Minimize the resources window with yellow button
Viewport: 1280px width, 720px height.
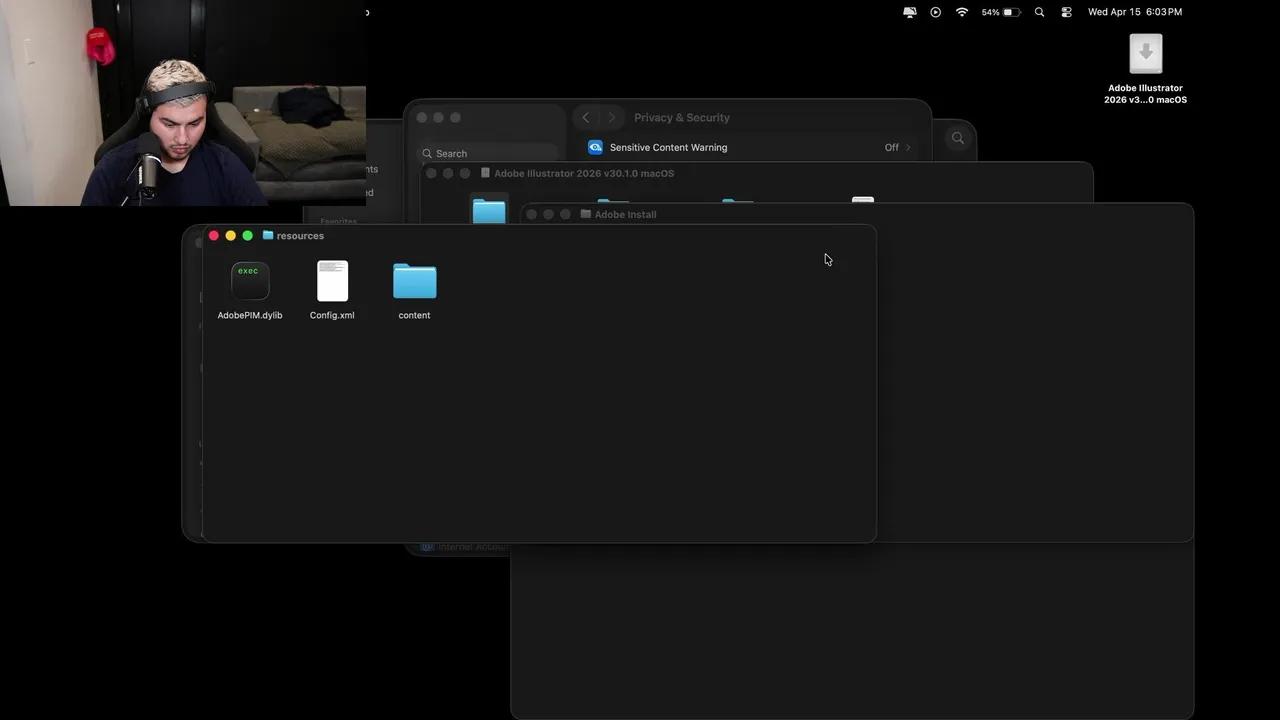pyautogui.click(x=231, y=236)
